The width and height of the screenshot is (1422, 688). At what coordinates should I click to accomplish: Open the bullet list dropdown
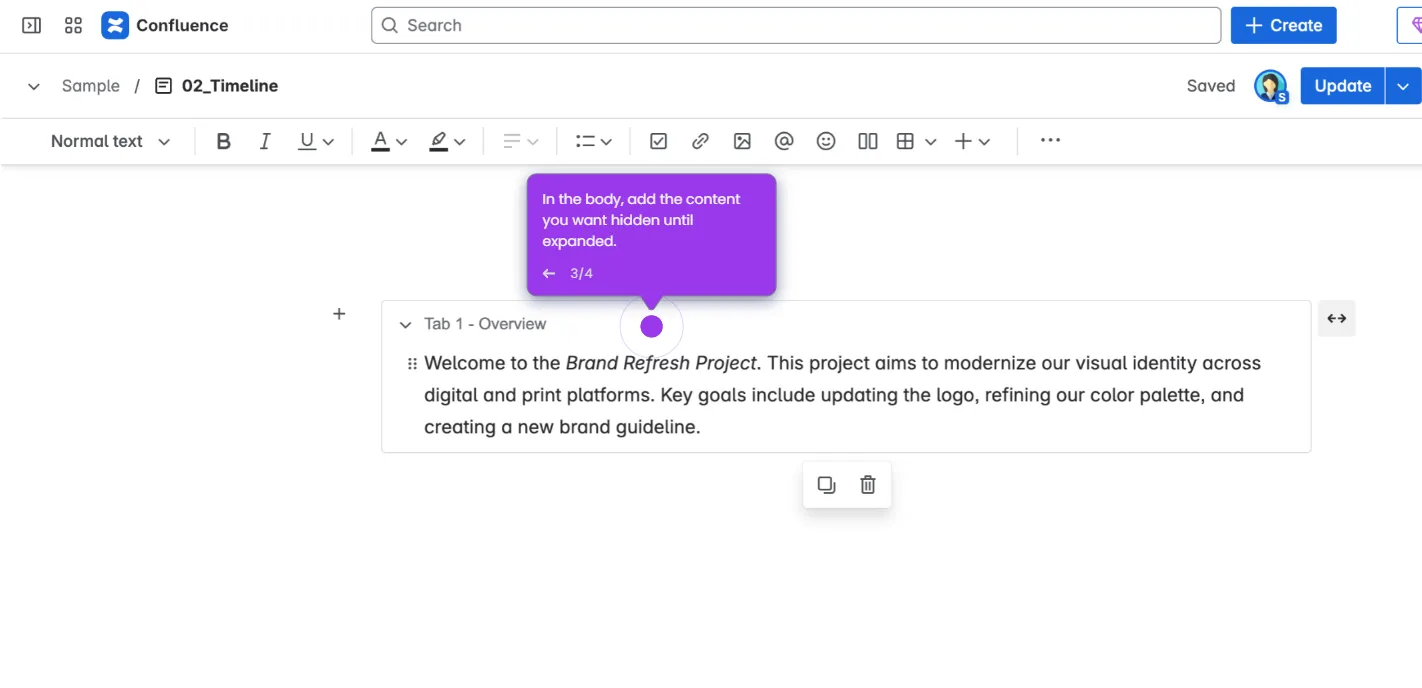pos(594,141)
